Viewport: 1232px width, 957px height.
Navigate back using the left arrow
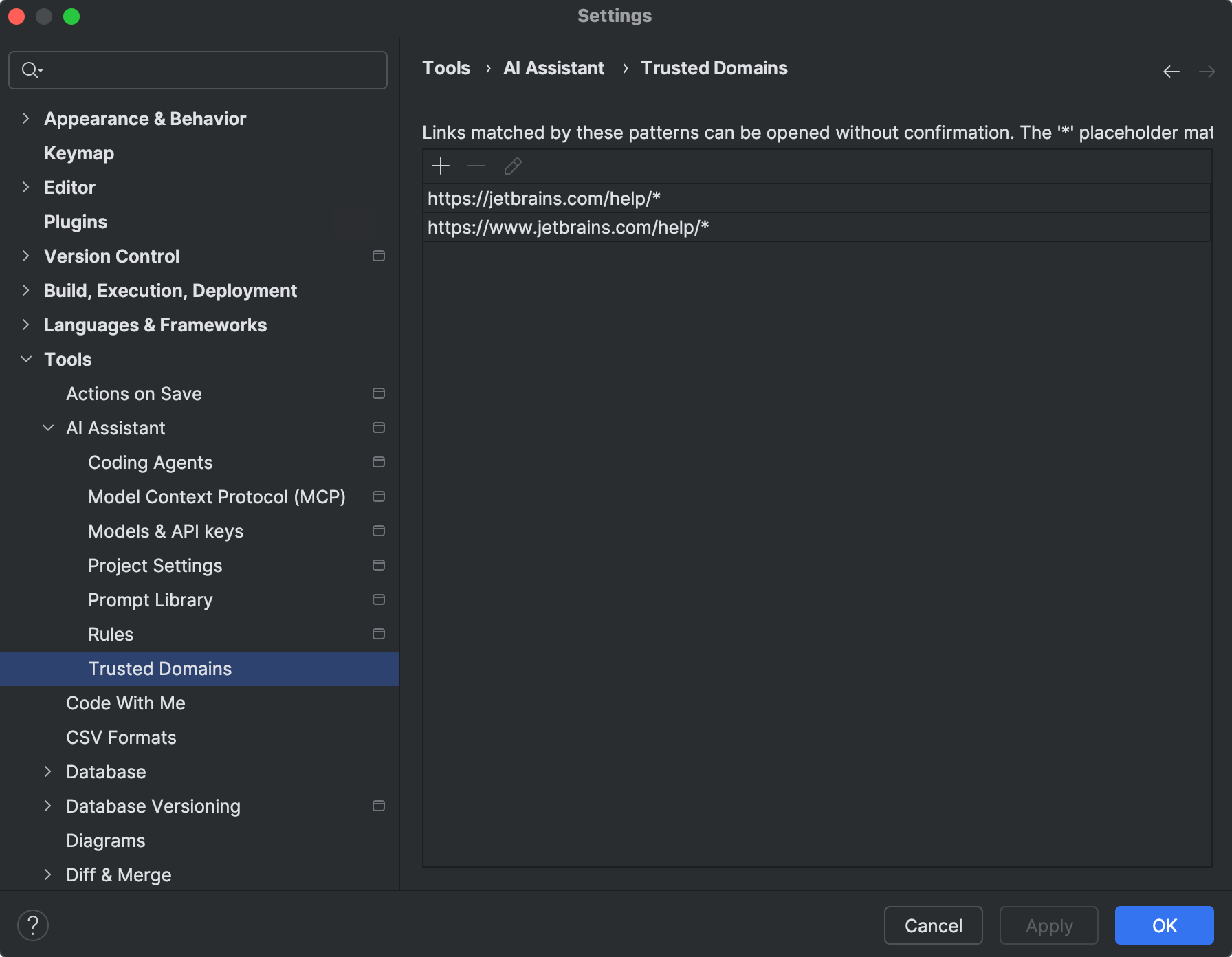pos(1171,71)
